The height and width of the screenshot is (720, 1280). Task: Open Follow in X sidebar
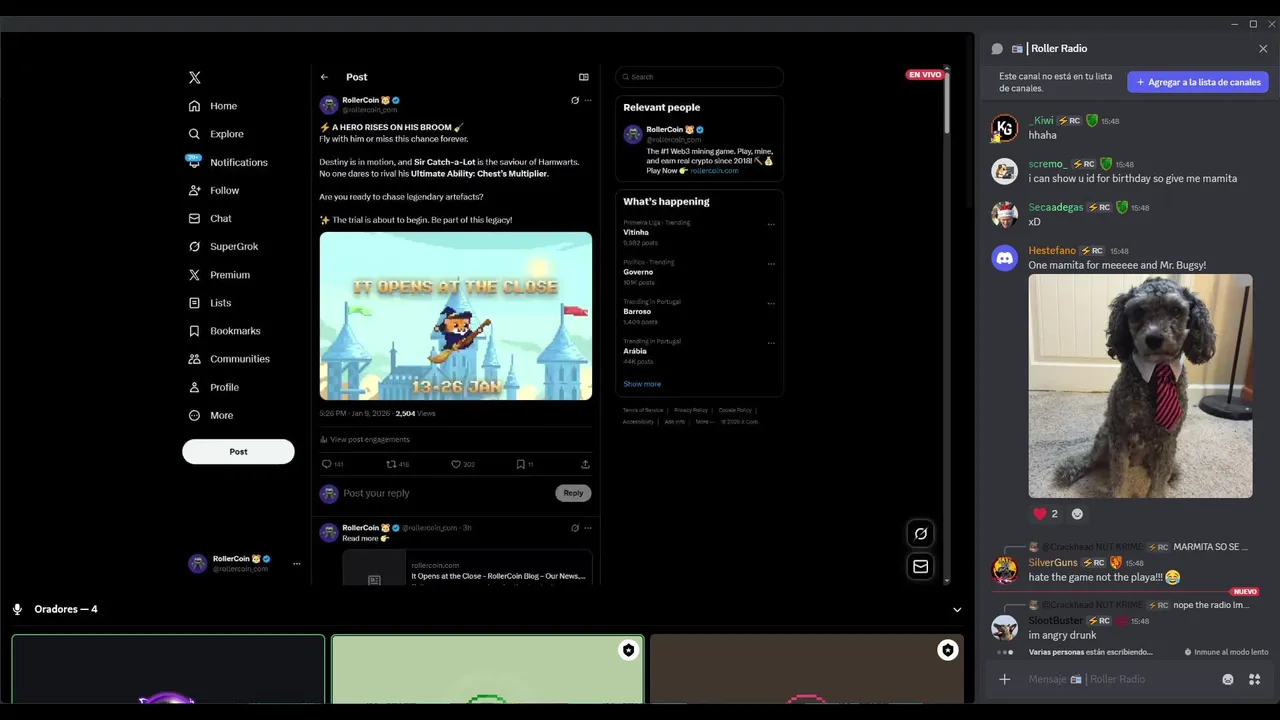pyautogui.click(x=214, y=190)
